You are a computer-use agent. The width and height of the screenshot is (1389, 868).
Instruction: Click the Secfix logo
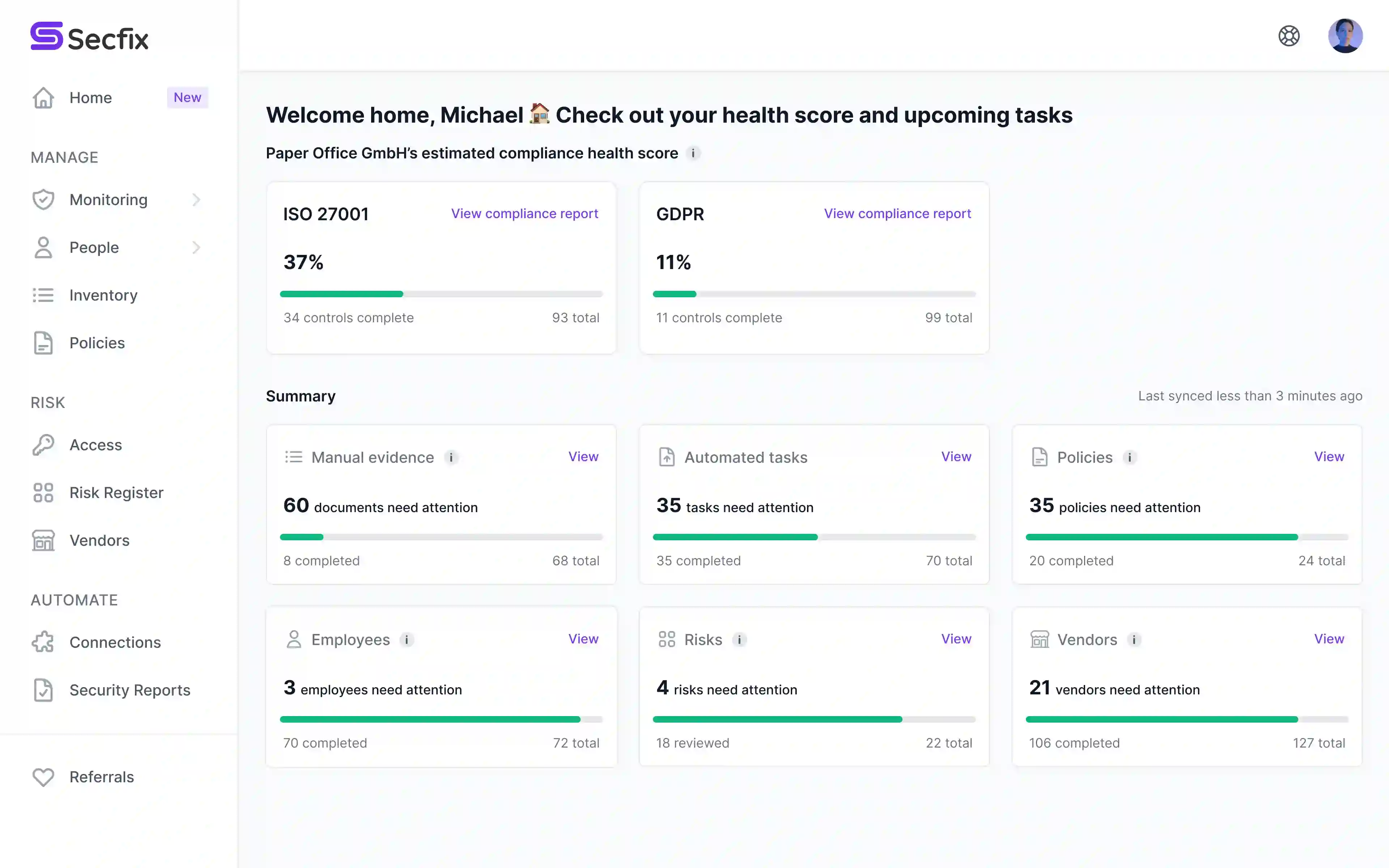pos(90,37)
